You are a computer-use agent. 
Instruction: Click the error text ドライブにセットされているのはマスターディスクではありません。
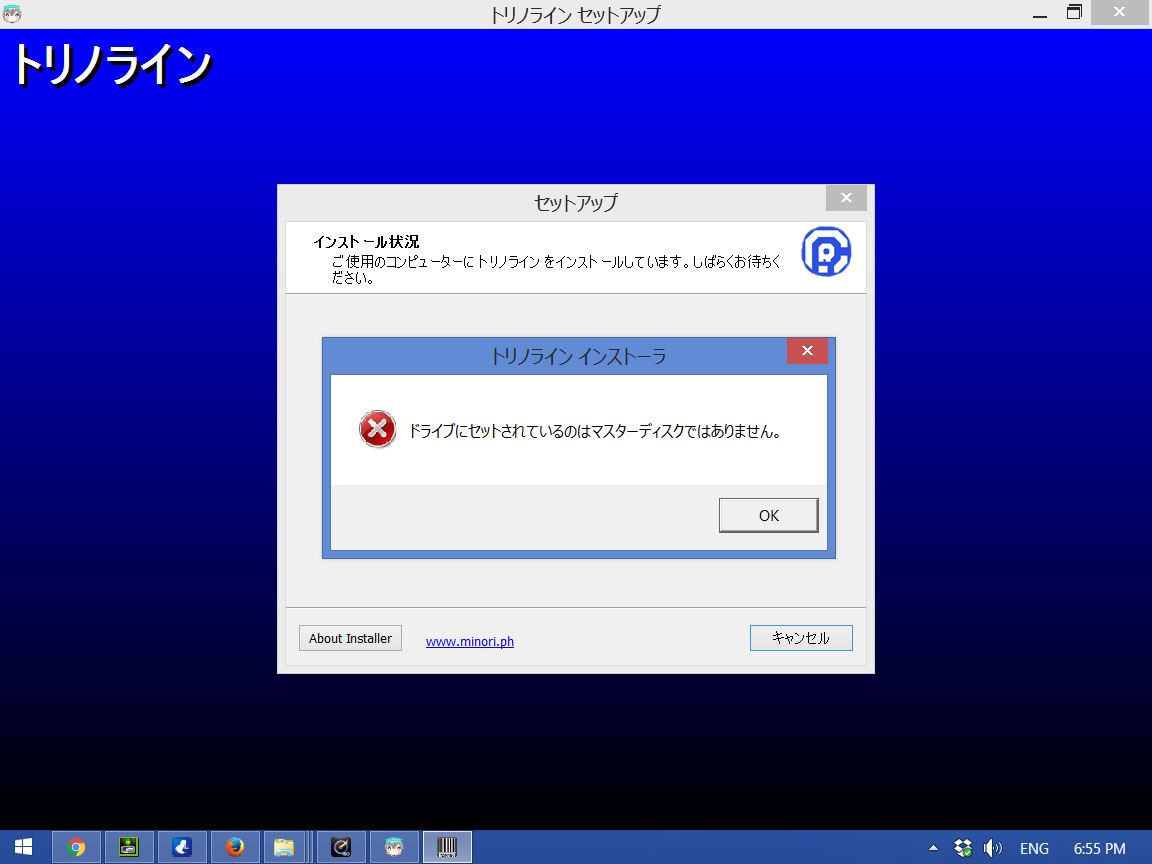tap(594, 431)
